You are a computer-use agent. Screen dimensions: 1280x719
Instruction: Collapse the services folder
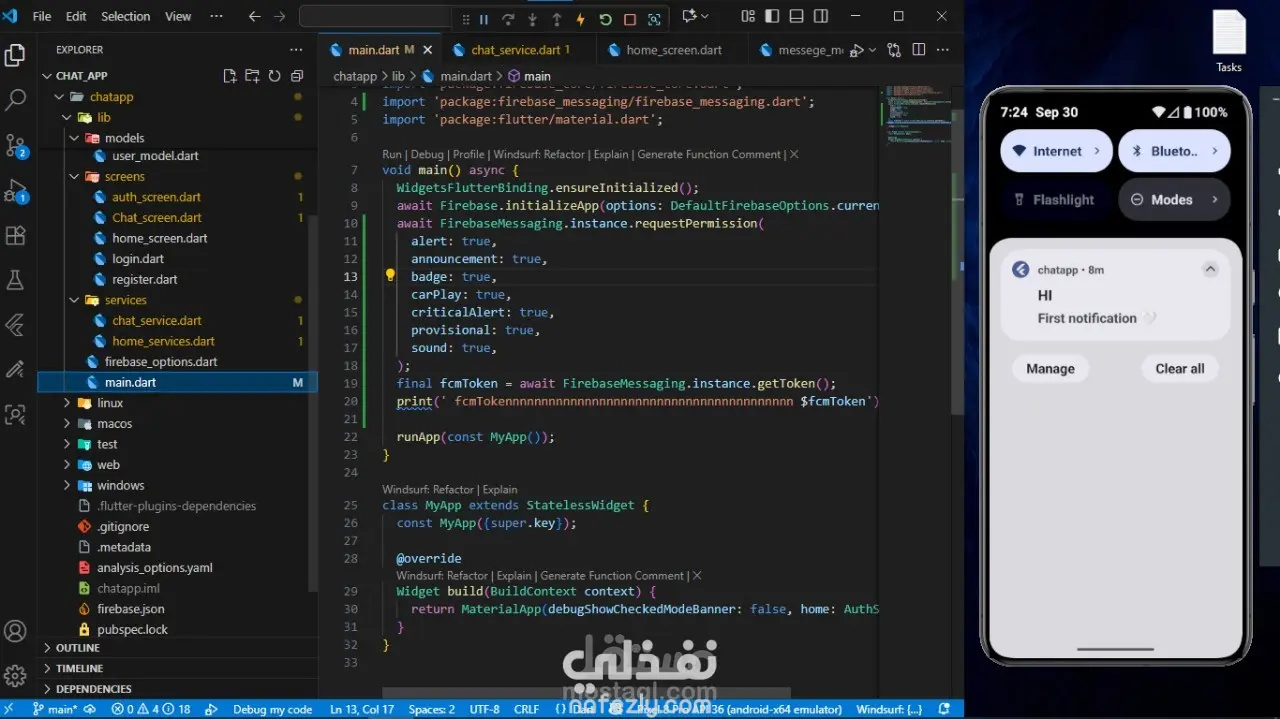tap(74, 300)
